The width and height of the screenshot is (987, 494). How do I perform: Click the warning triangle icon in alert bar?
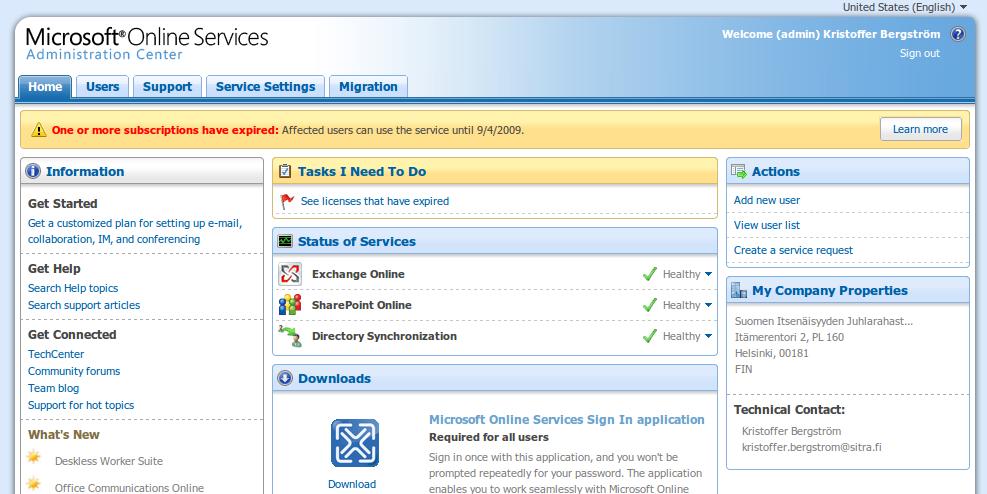[x=39, y=130]
